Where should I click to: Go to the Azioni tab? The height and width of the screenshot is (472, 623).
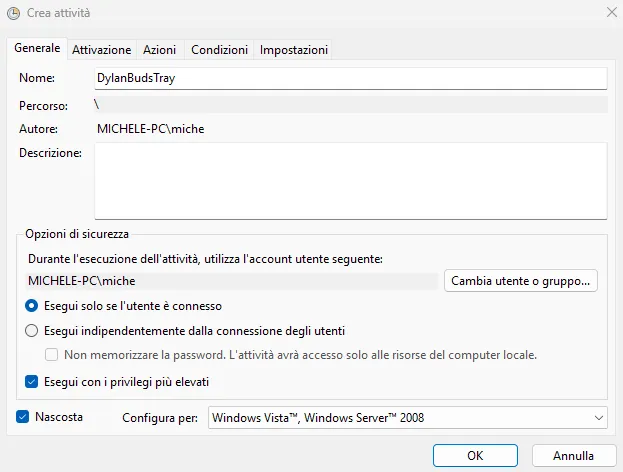[160, 50]
